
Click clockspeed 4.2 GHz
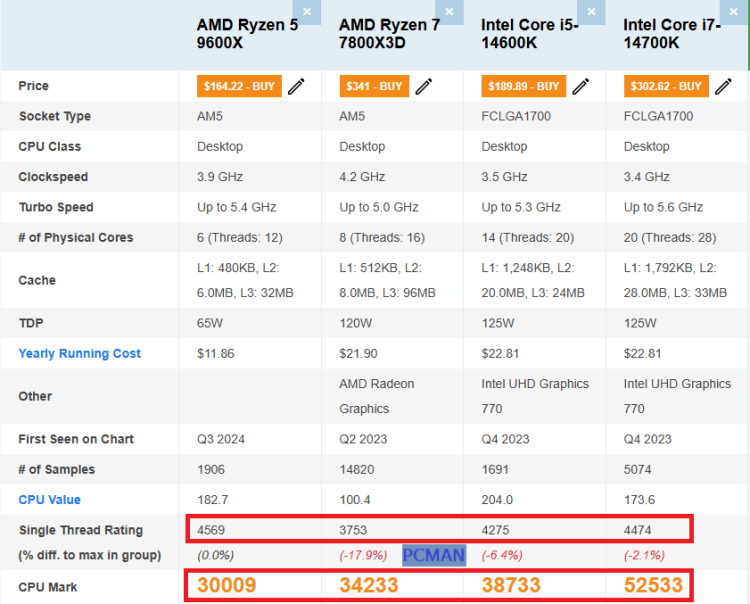pyautogui.click(x=362, y=177)
